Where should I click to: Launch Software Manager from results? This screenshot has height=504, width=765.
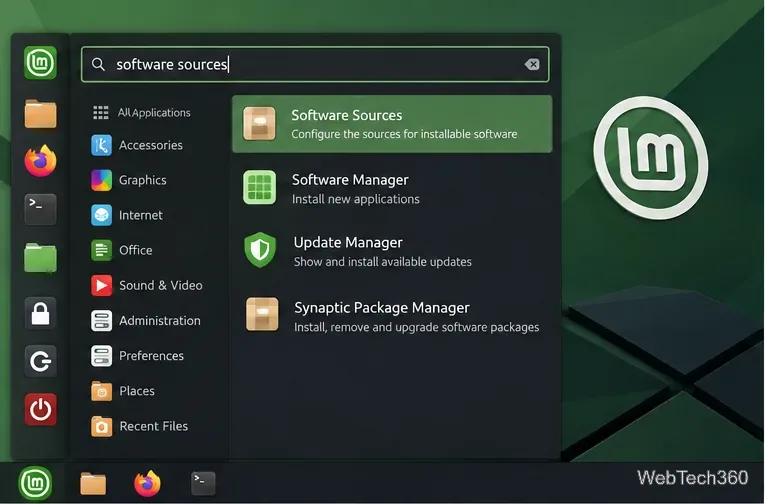pyautogui.click(x=392, y=188)
